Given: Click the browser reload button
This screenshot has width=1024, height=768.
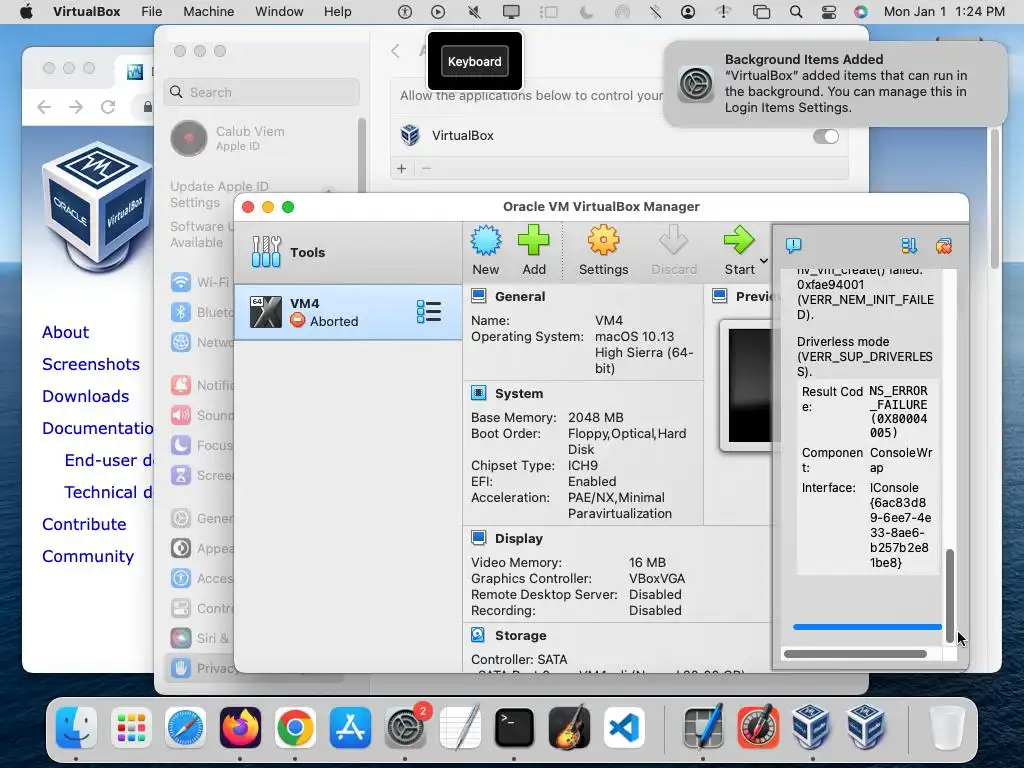Looking at the screenshot, I should pos(108,106).
